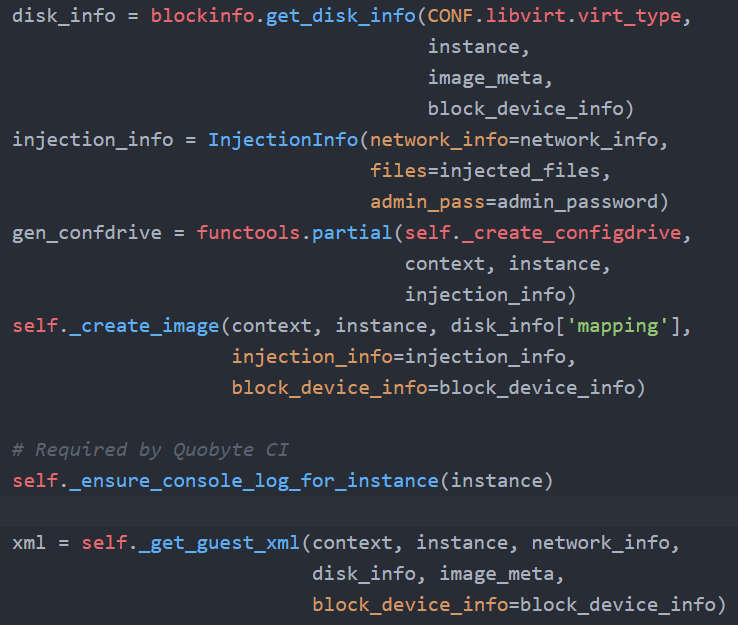Click 'injected_files' value
This screenshot has height=625, width=738.
pyautogui.click(x=520, y=171)
